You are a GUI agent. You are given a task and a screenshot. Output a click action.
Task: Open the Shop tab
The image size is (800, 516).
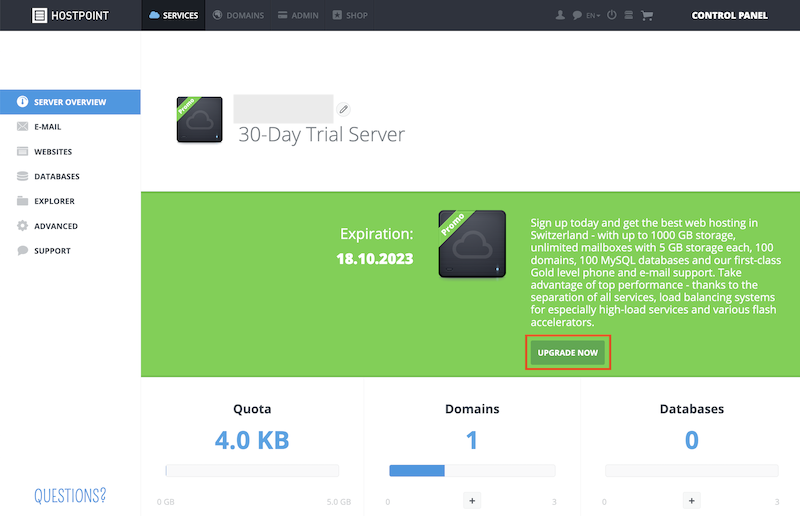pos(350,15)
